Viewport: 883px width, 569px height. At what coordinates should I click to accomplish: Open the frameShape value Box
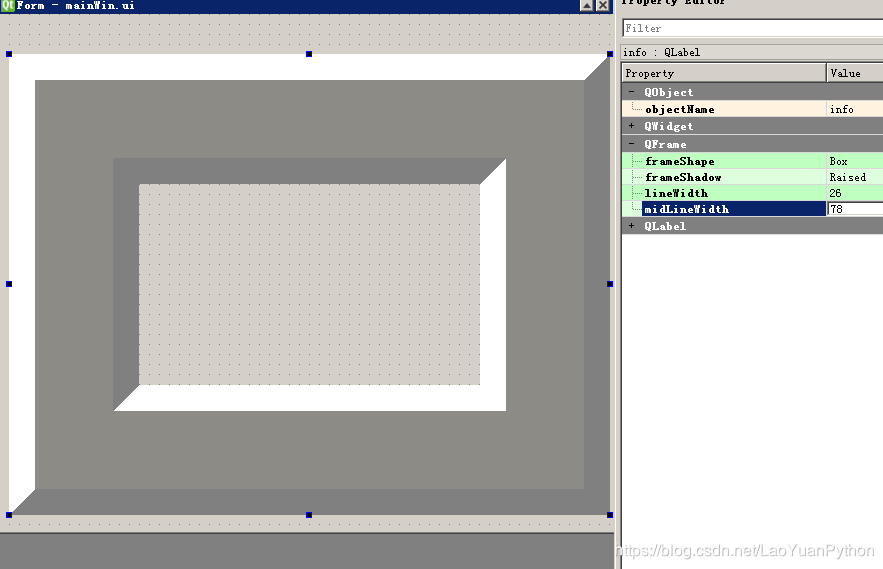click(855, 161)
